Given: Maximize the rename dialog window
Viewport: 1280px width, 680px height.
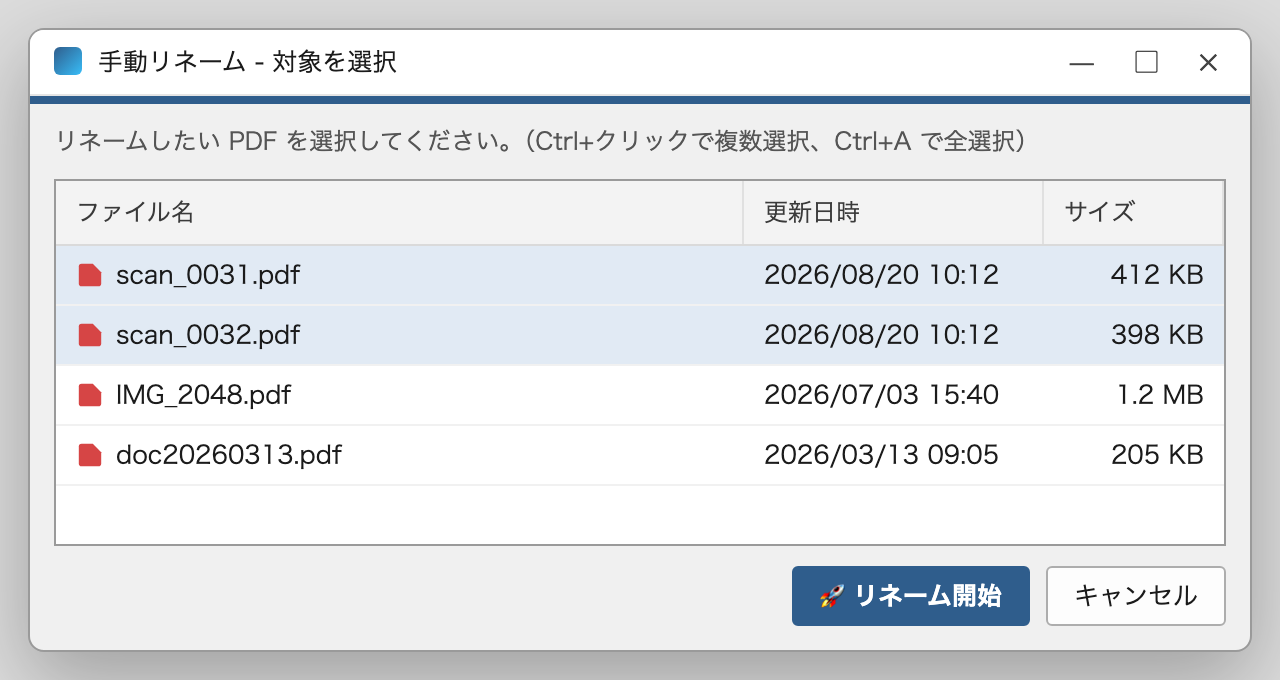Looking at the screenshot, I should coord(1146,63).
